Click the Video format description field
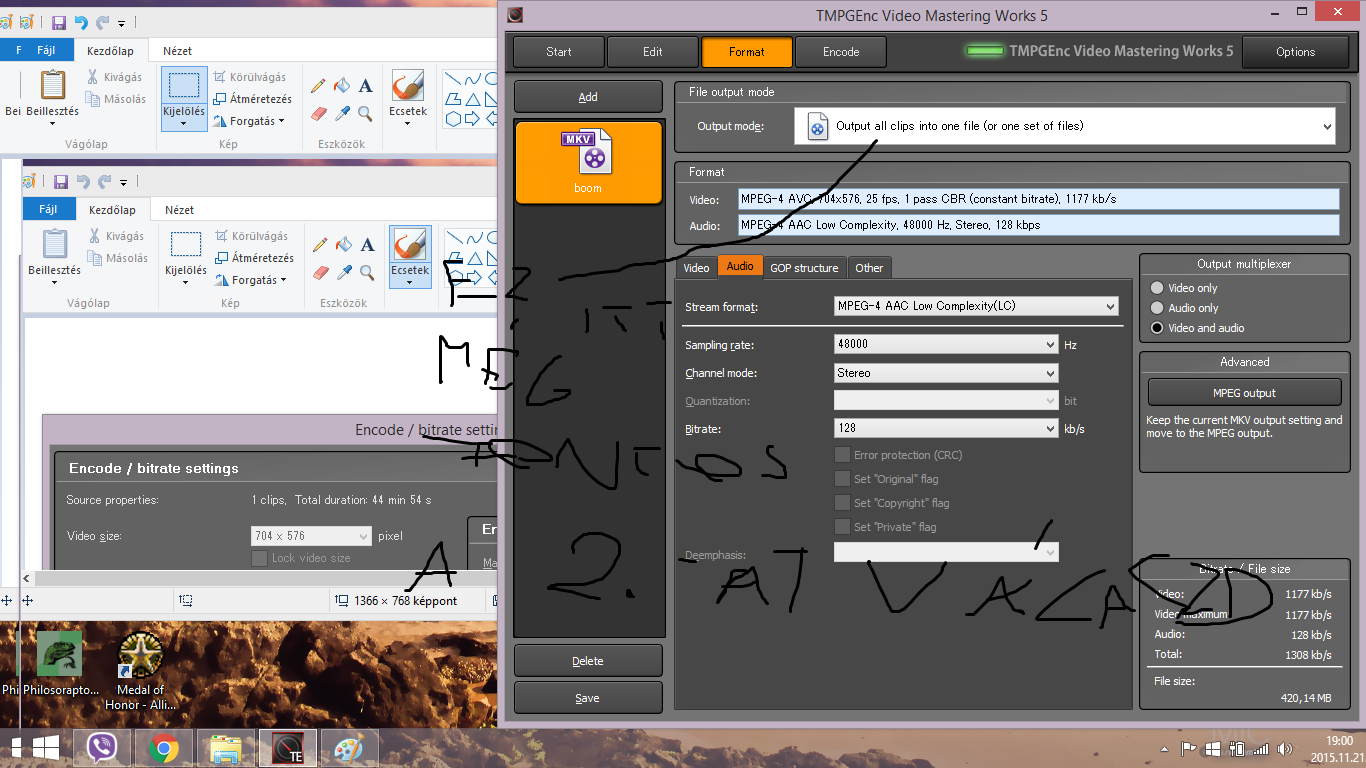 click(x=1038, y=199)
